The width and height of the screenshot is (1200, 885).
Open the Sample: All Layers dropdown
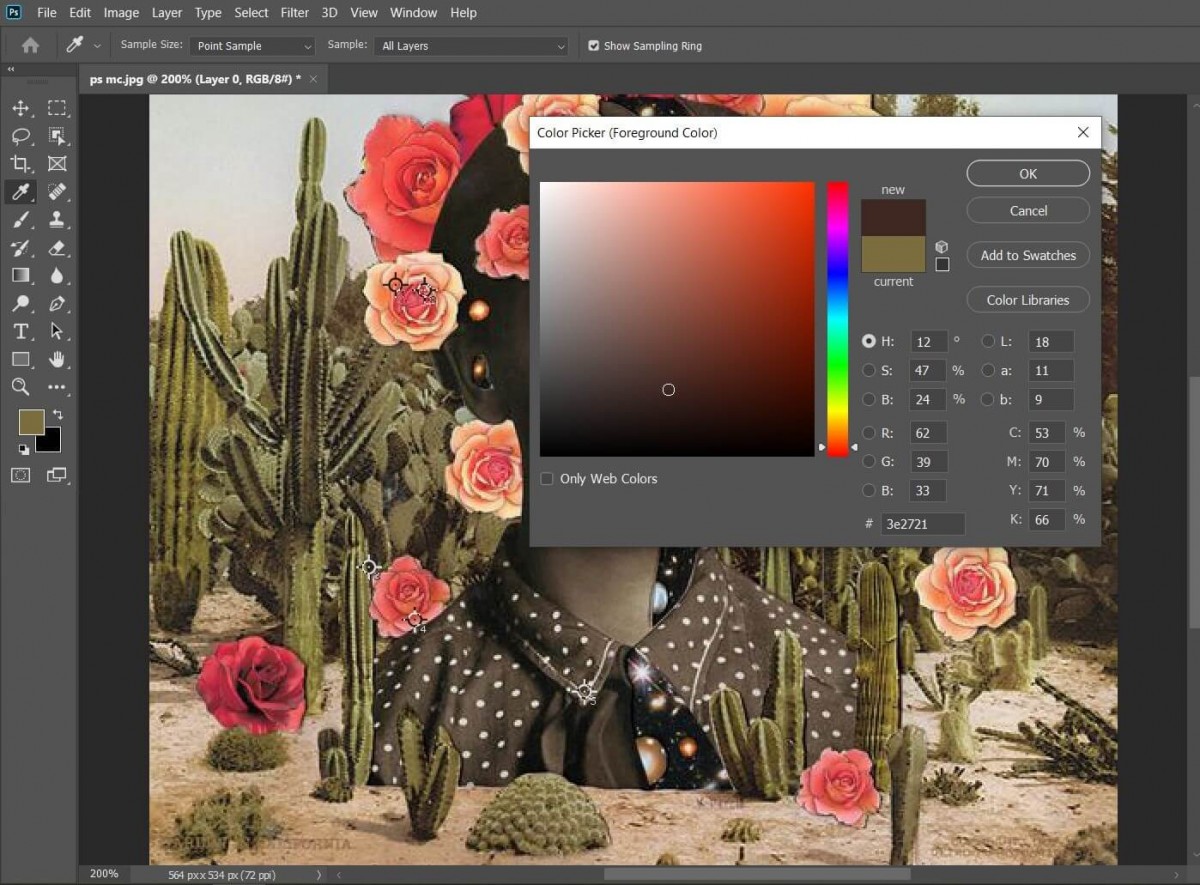pyautogui.click(x=470, y=45)
